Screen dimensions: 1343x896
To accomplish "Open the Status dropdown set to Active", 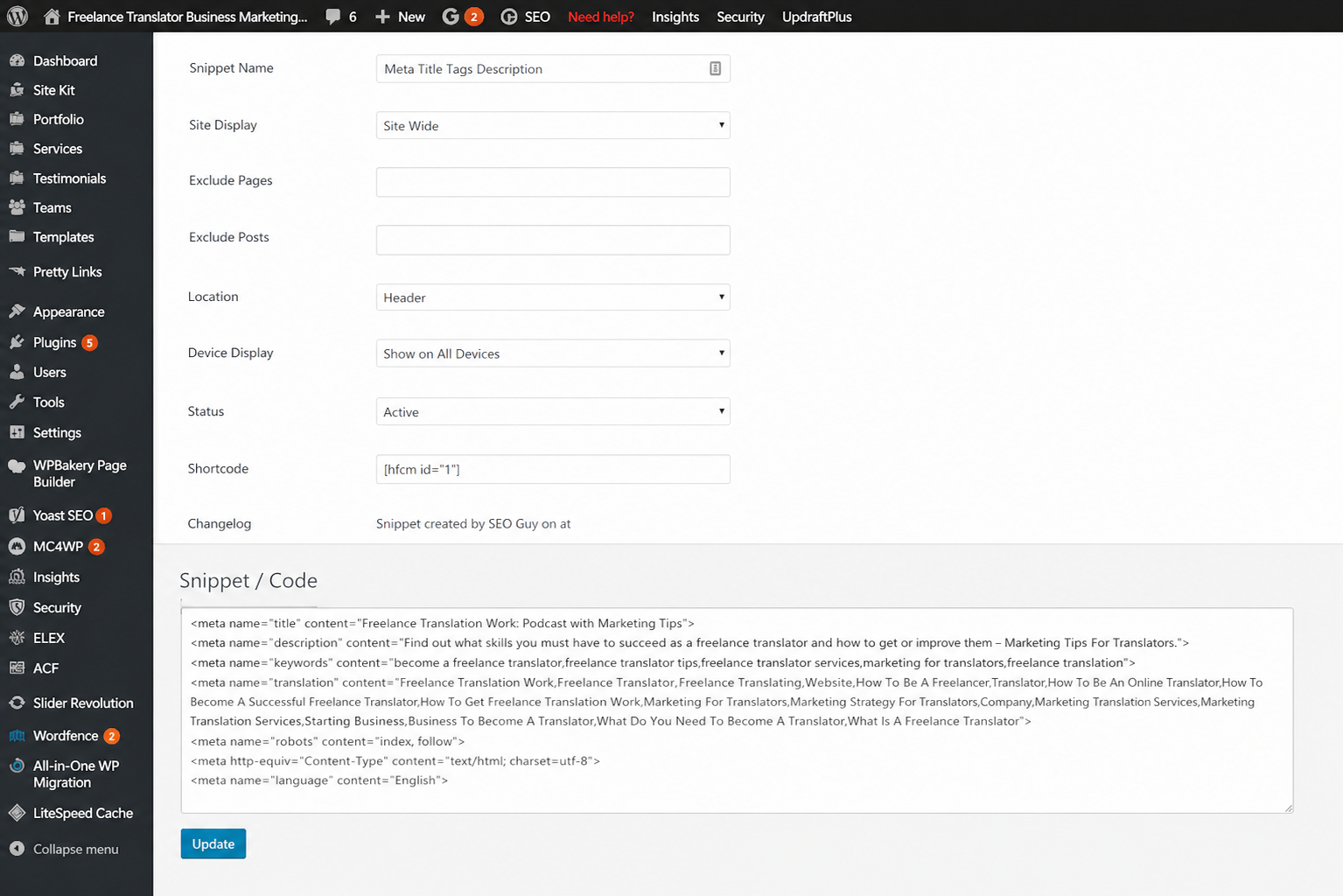I will pos(553,411).
